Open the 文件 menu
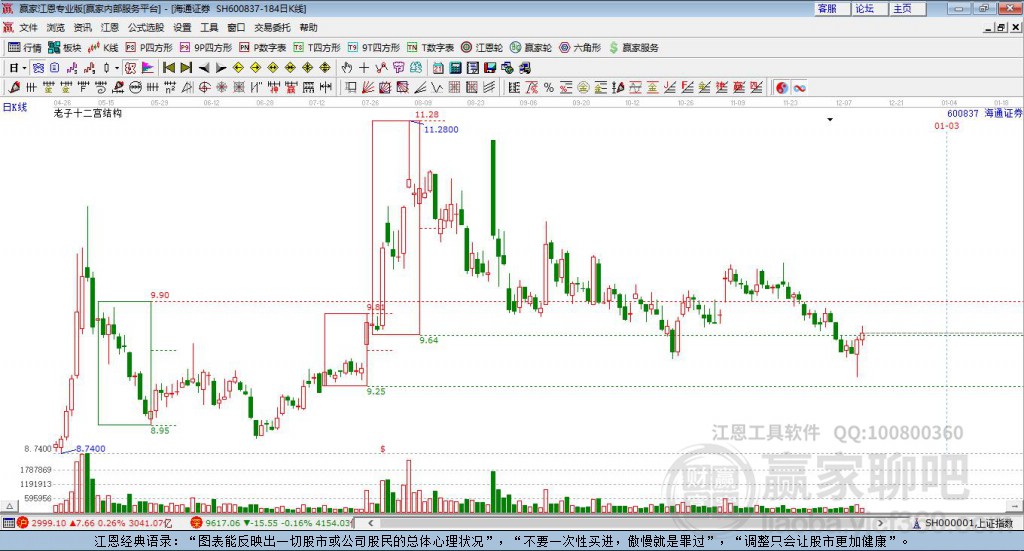This screenshot has height=551, width=1024. pyautogui.click(x=28, y=27)
